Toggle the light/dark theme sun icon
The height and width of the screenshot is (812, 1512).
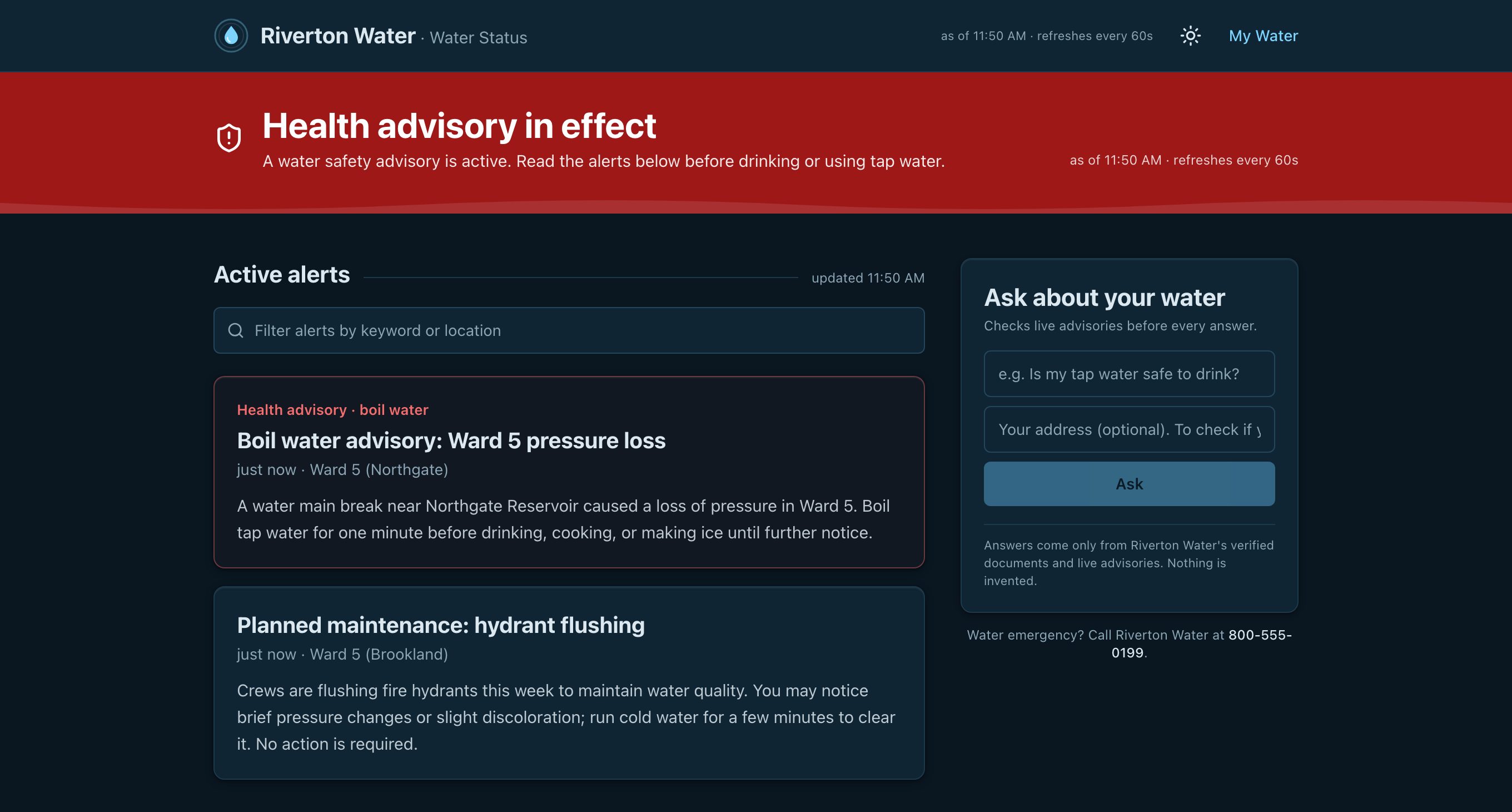pos(1190,36)
